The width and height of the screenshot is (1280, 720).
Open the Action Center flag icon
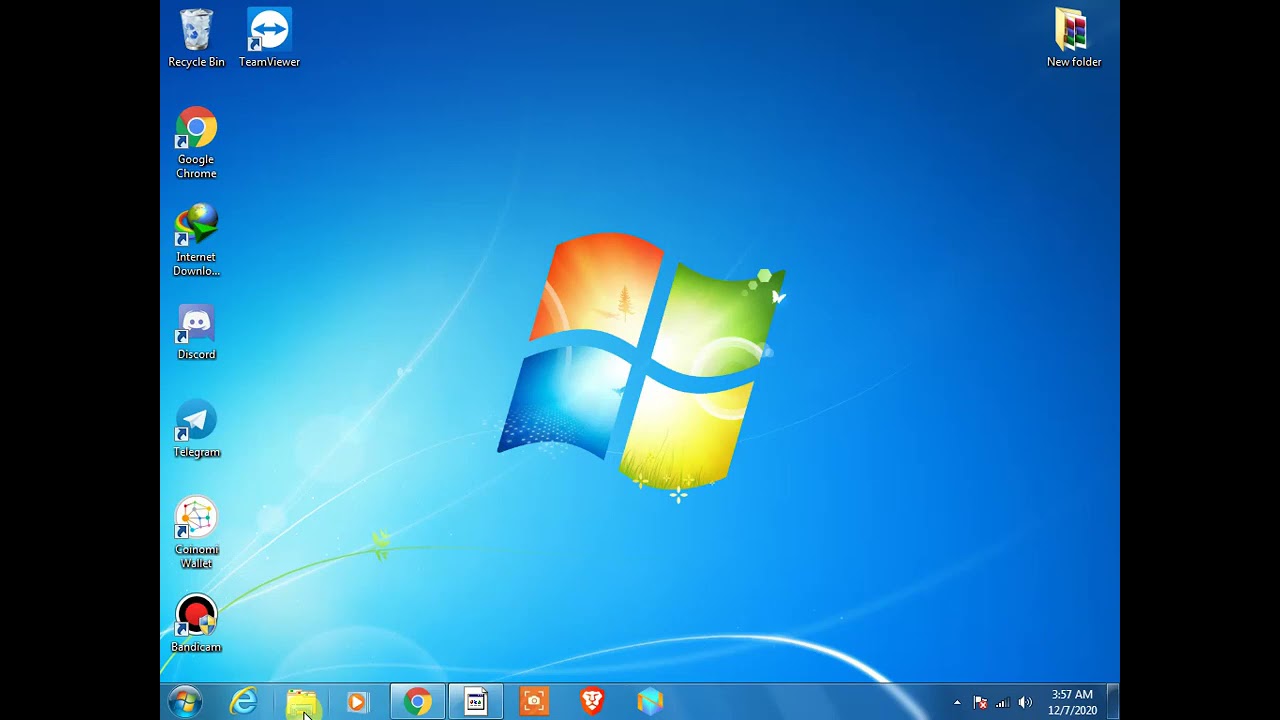click(x=980, y=703)
